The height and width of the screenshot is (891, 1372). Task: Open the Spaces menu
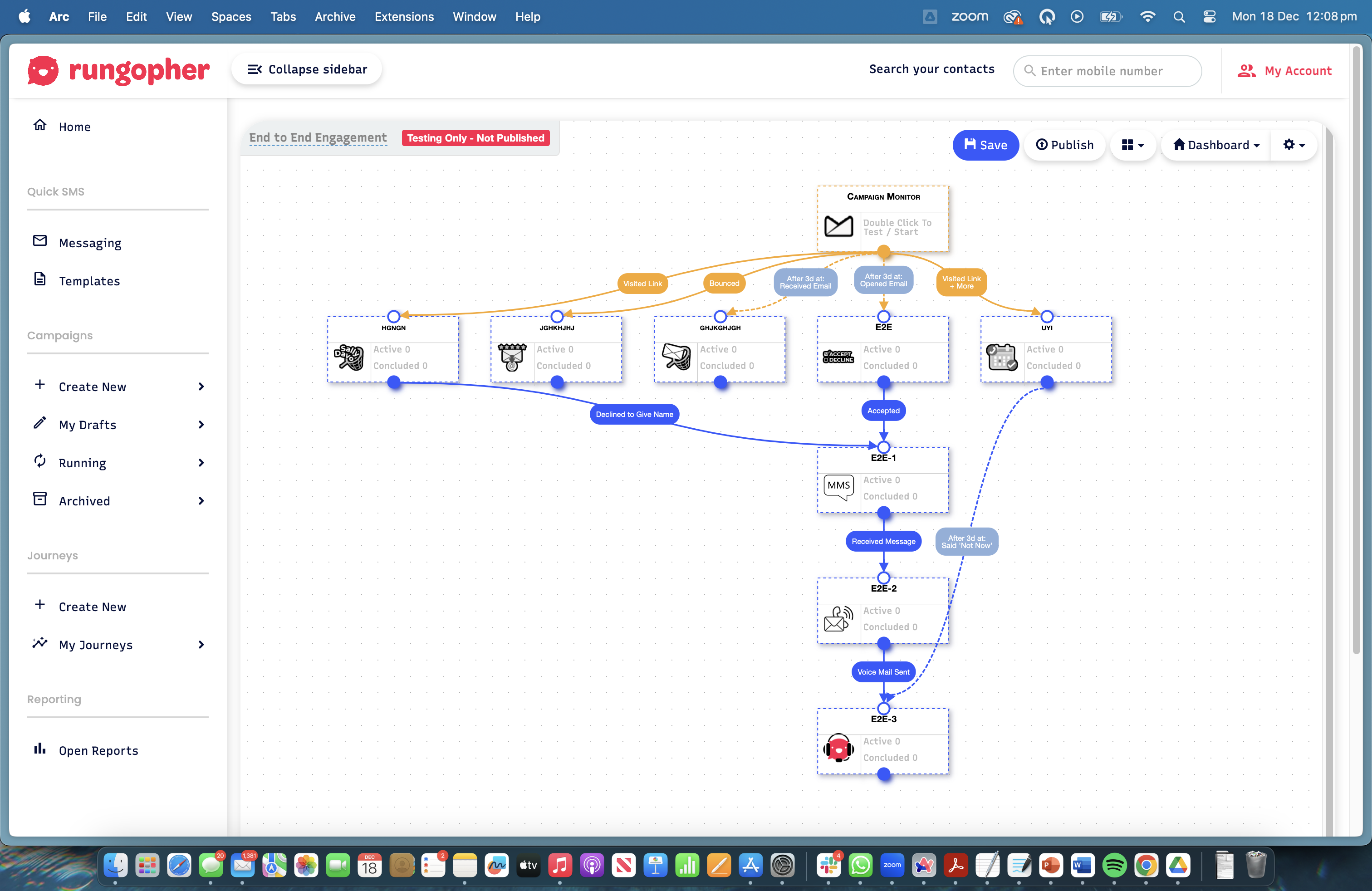point(230,17)
